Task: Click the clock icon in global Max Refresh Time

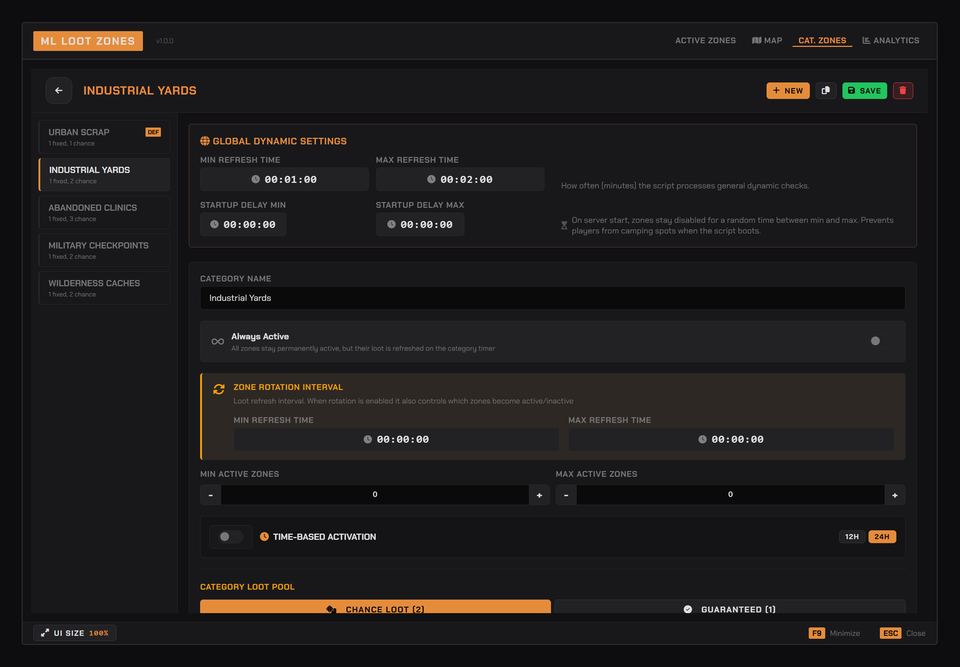Action: tap(431, 179)
